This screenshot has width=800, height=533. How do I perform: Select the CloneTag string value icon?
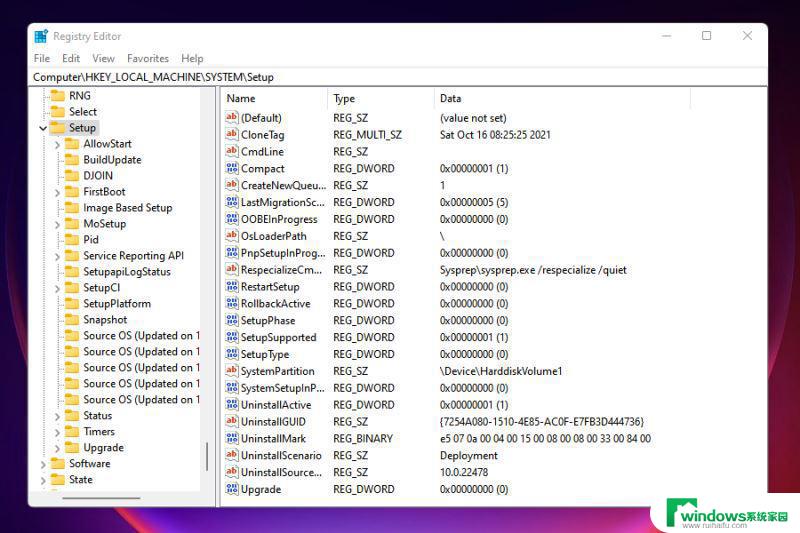(x=232, y=135)
